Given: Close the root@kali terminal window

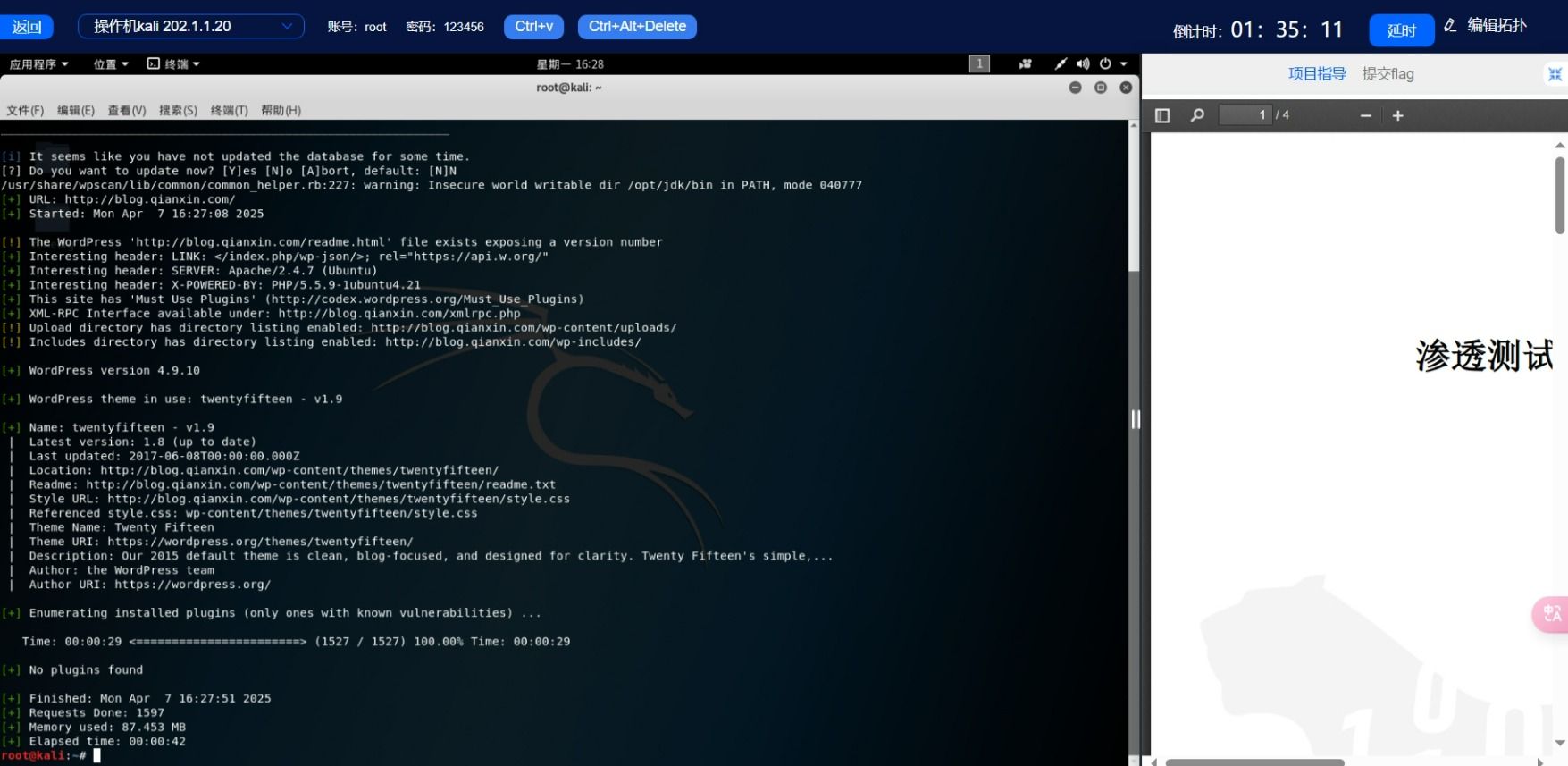Looking at the screenshot, I should tap(1126, 88).
